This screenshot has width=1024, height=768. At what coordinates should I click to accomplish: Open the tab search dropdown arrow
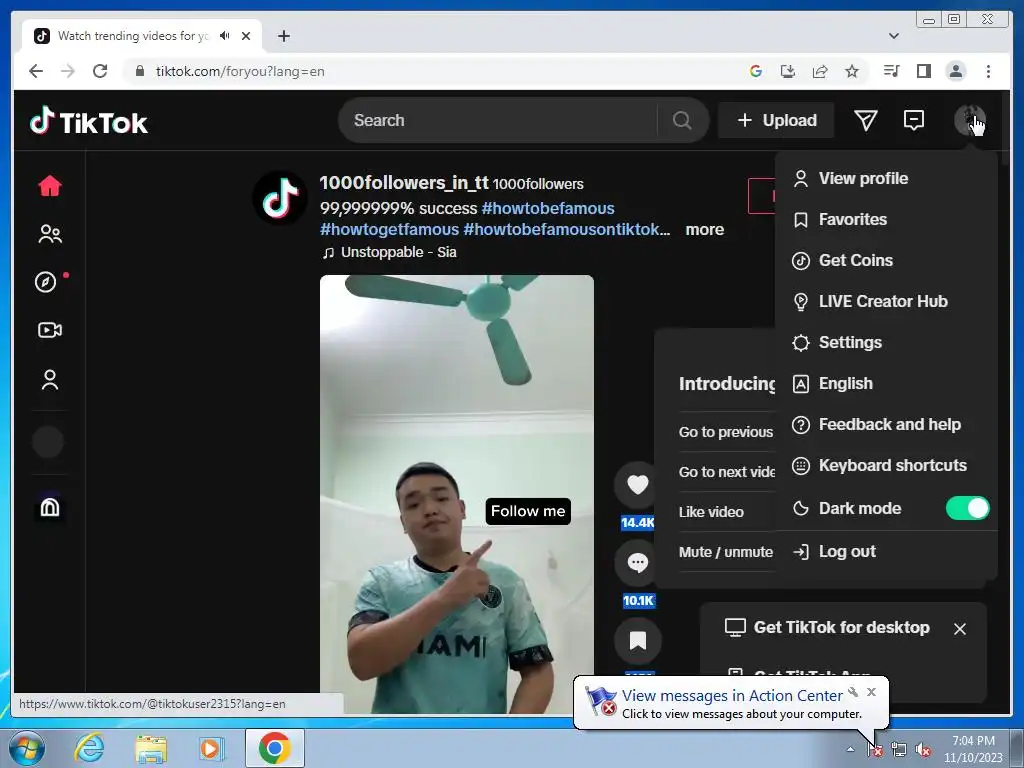tap(893, 36)
